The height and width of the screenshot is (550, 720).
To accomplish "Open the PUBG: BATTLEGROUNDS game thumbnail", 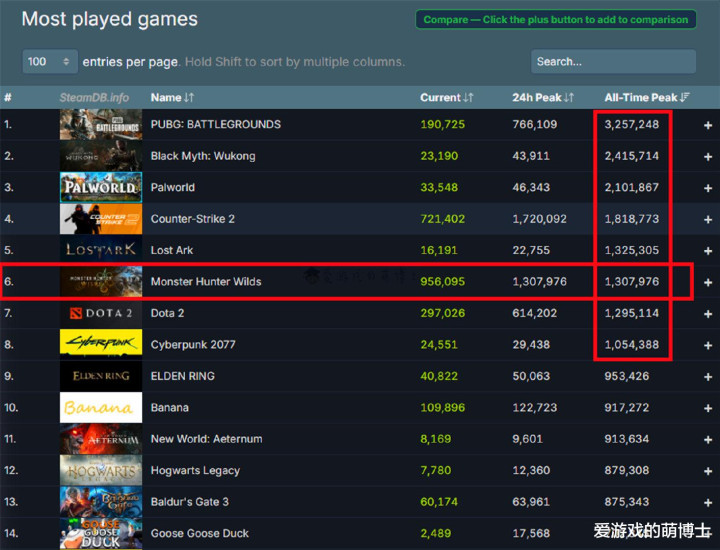I will 101,124.
